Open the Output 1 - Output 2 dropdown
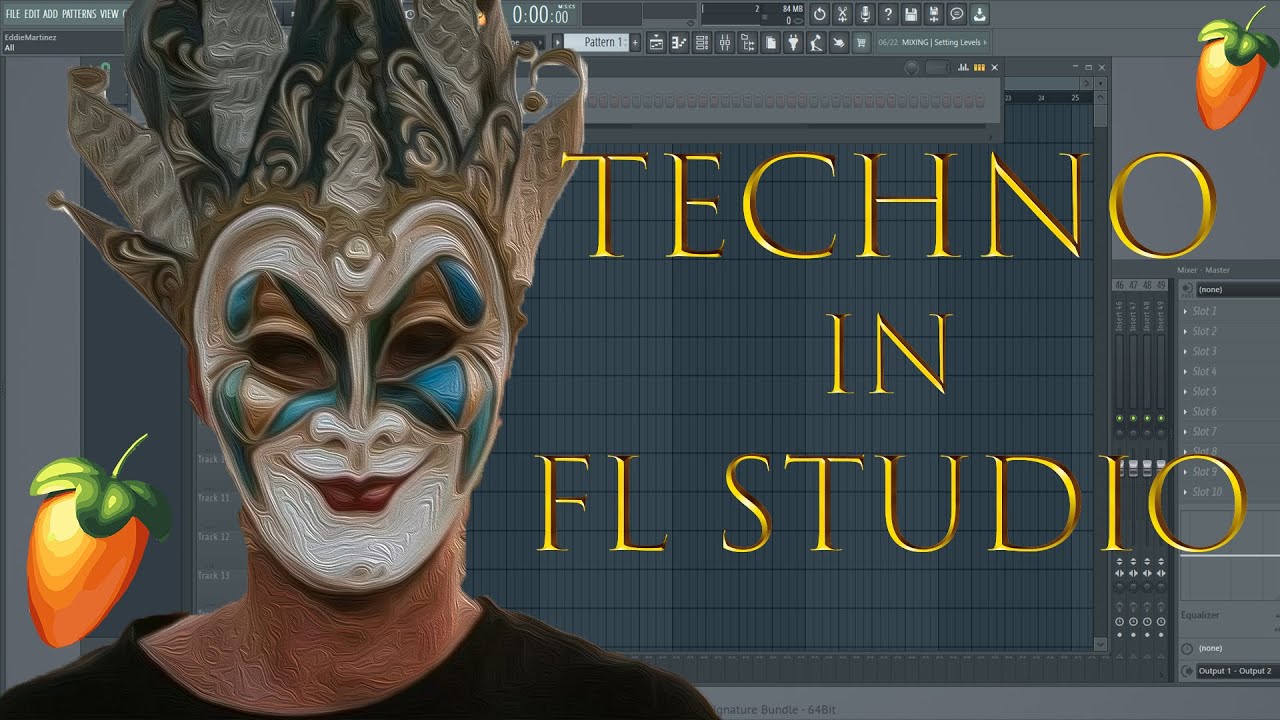The height and width of the screenshot is (720, 1280). [1238, 671]
